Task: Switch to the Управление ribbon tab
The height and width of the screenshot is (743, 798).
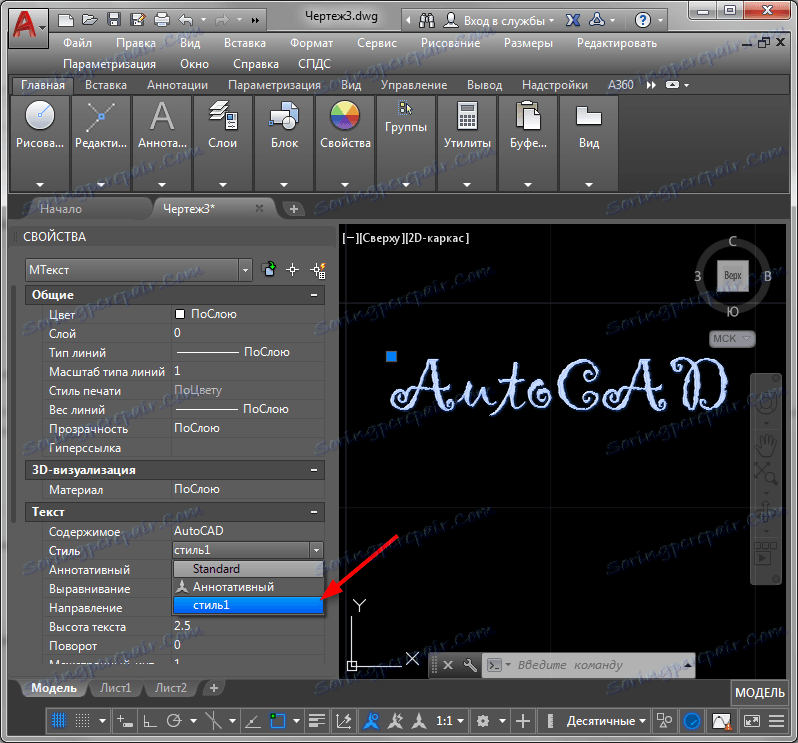Action: [414, 85]
